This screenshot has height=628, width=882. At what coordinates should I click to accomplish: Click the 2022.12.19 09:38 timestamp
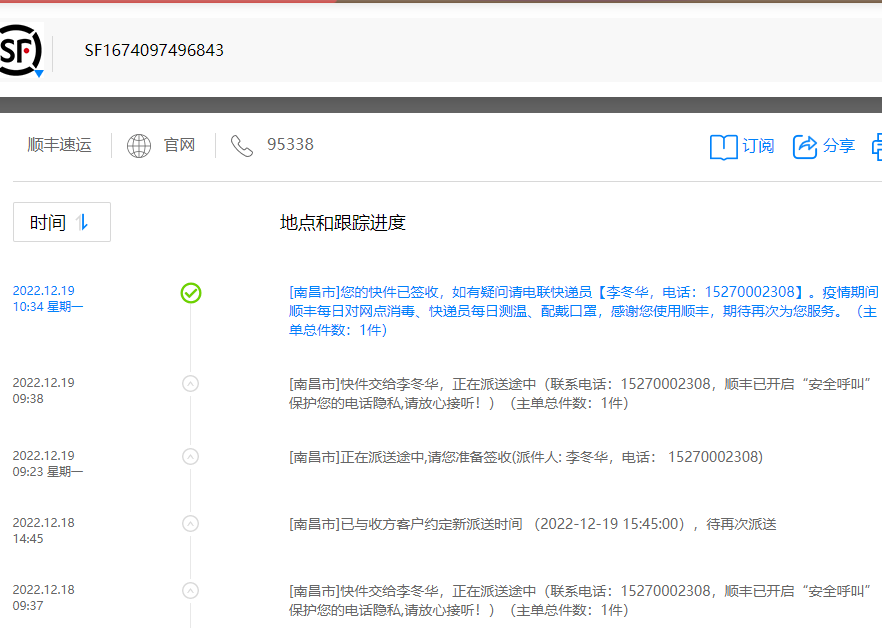(43, 391)
